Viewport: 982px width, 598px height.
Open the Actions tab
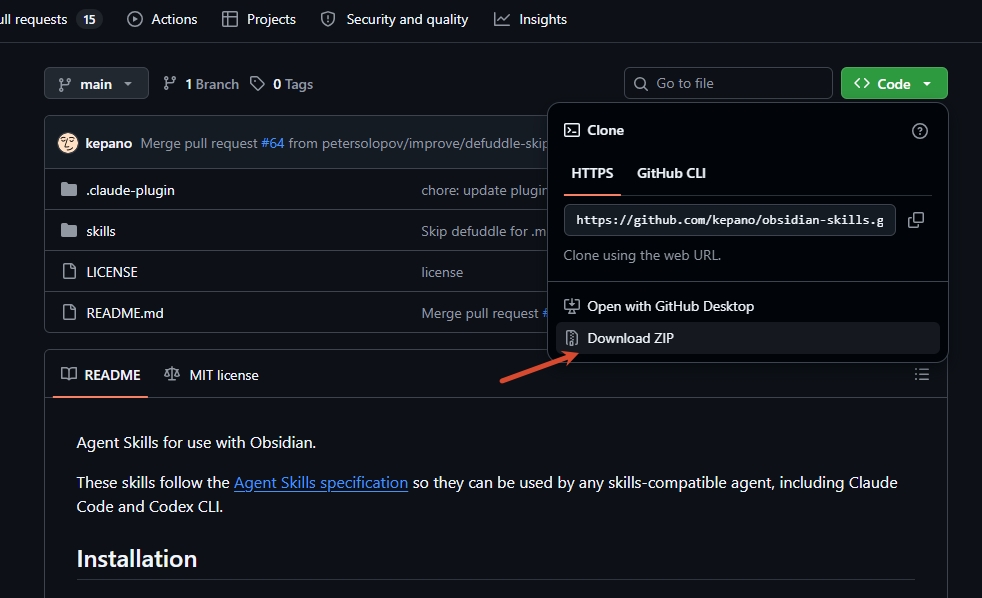click(162, 19)
